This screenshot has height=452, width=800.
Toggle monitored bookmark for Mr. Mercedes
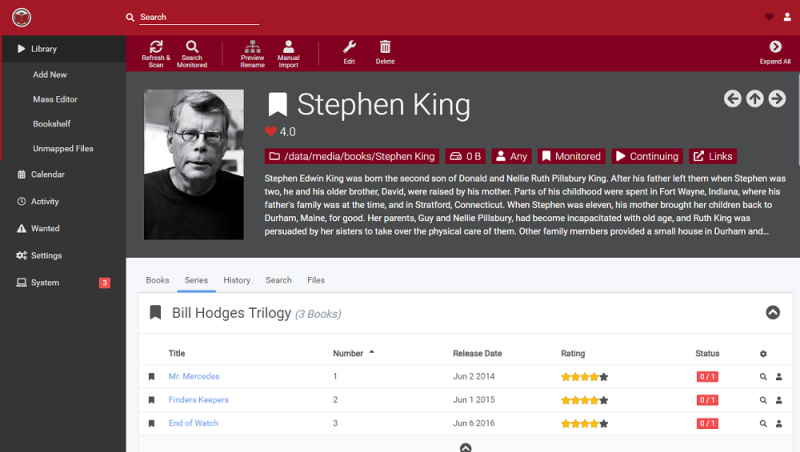point(152,377)
